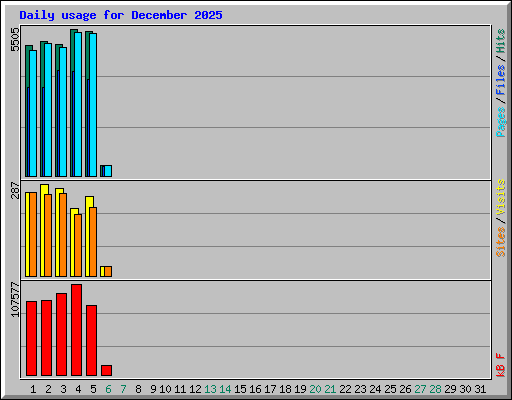Click the red "KB F" legend label
This screenshot has height=400, width=512.
[x=501, y=365]
